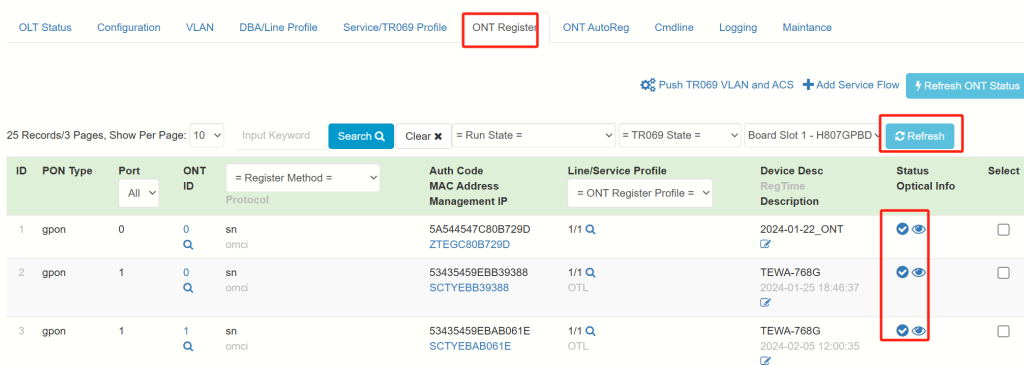1024x365 pixels.
Task: Check the select box for row 3
Action: 1004,332
